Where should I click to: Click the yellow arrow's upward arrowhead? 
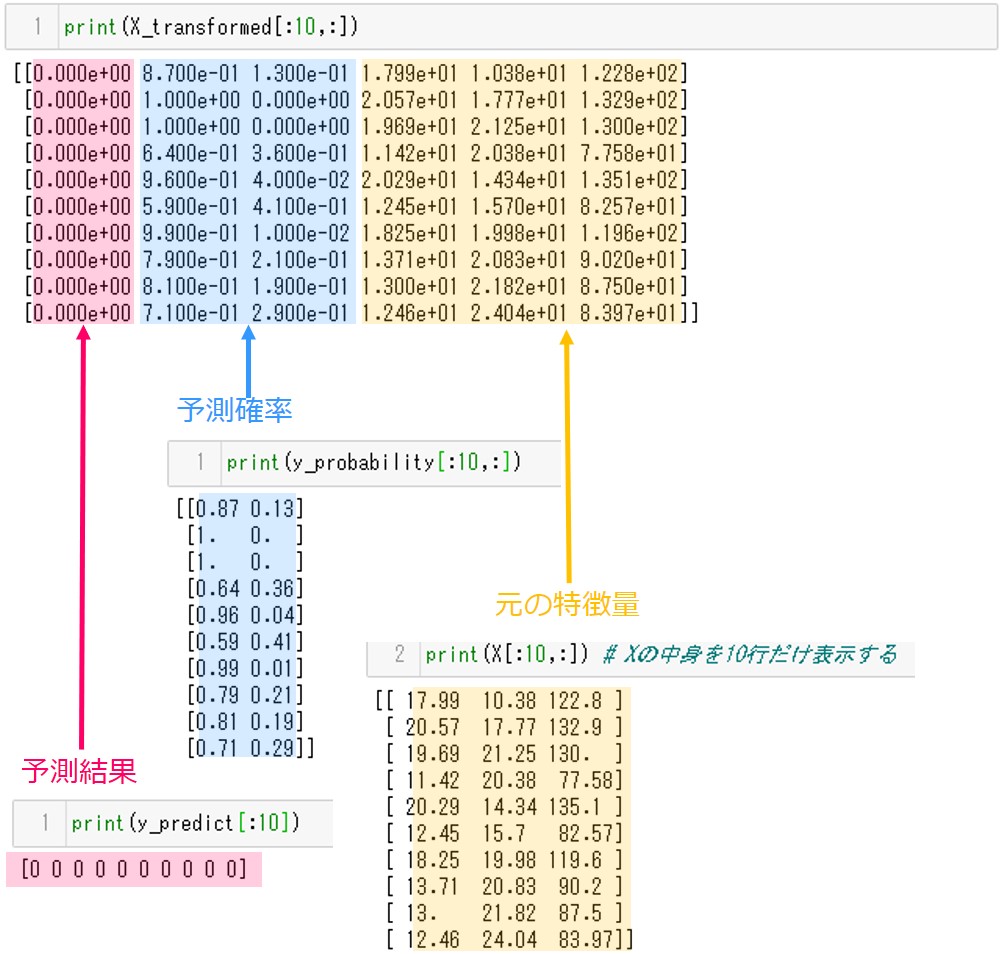567,338
